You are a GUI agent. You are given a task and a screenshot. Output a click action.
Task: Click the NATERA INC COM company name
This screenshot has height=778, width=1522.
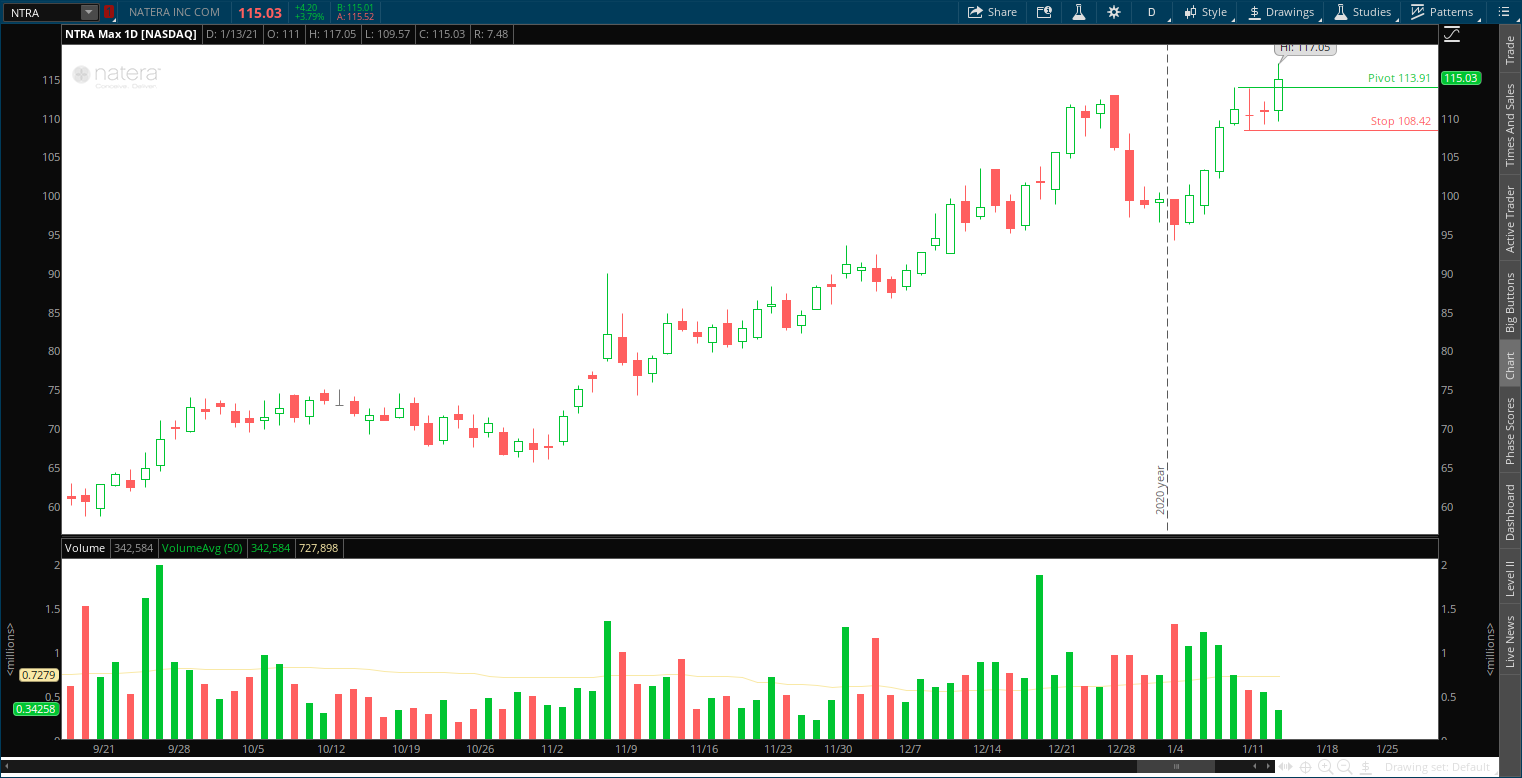pos(176,12)
